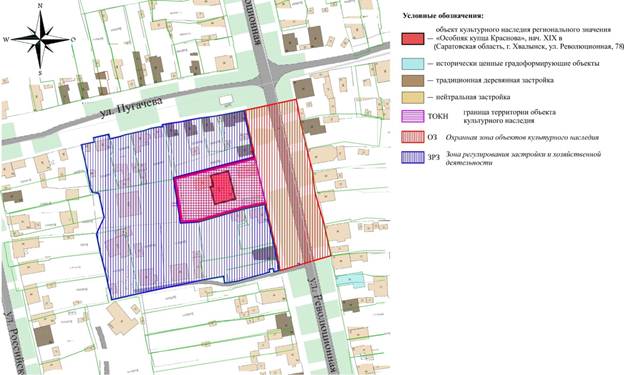The width and height of the screenshot is (624, 375).
Task: Click the '«Особняк купца Краснова»' legend text
Action: (478, 39)
